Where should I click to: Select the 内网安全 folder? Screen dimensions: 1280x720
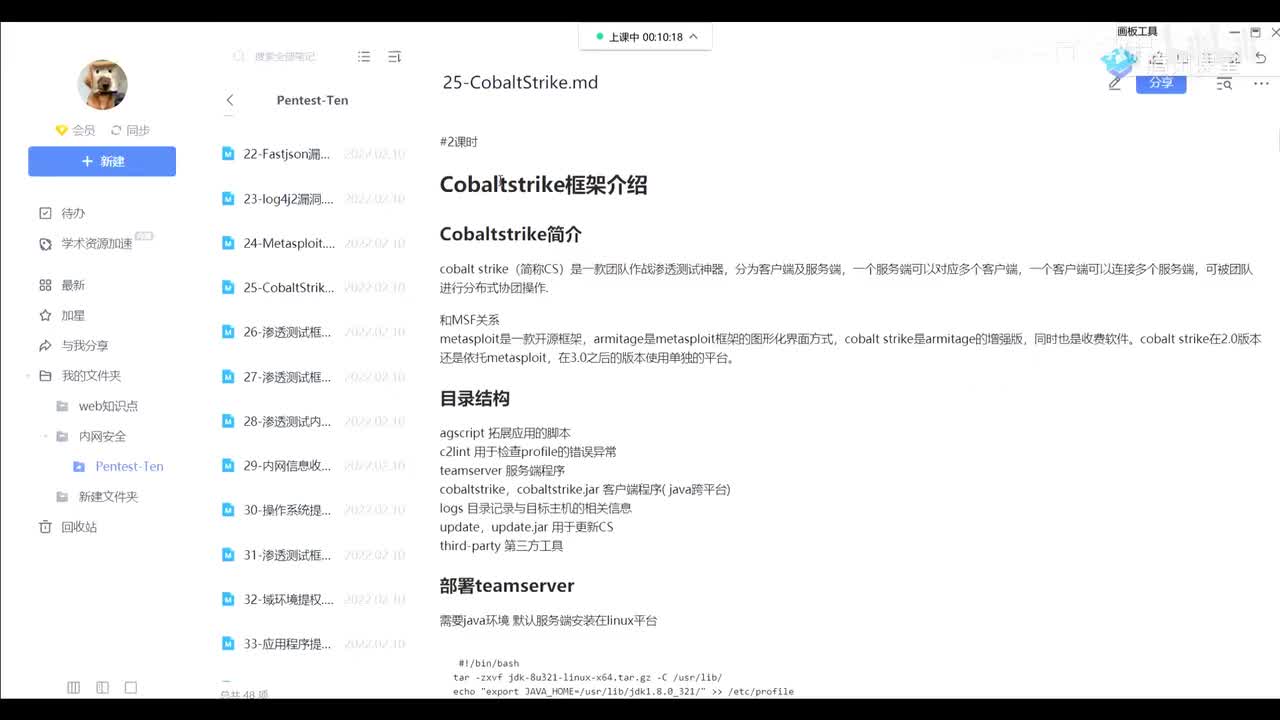click(x=102, y=436)
